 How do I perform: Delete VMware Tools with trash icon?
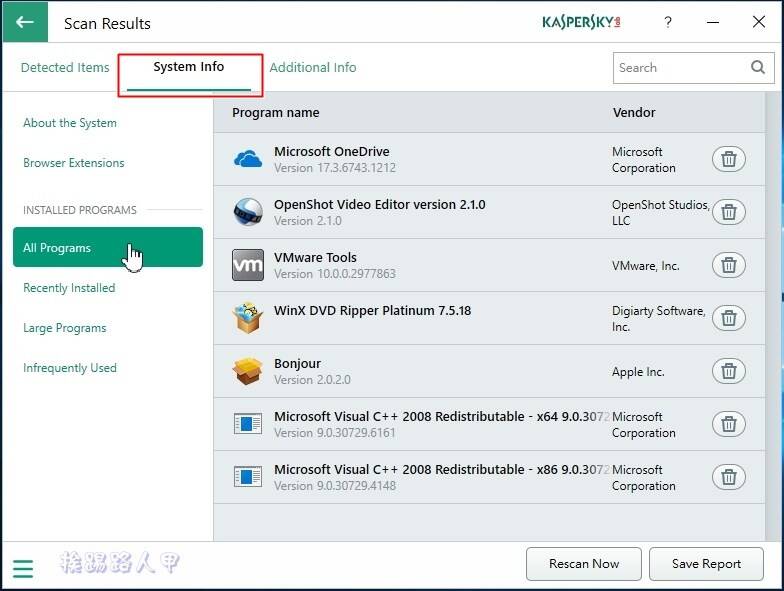tap(728, 265)
